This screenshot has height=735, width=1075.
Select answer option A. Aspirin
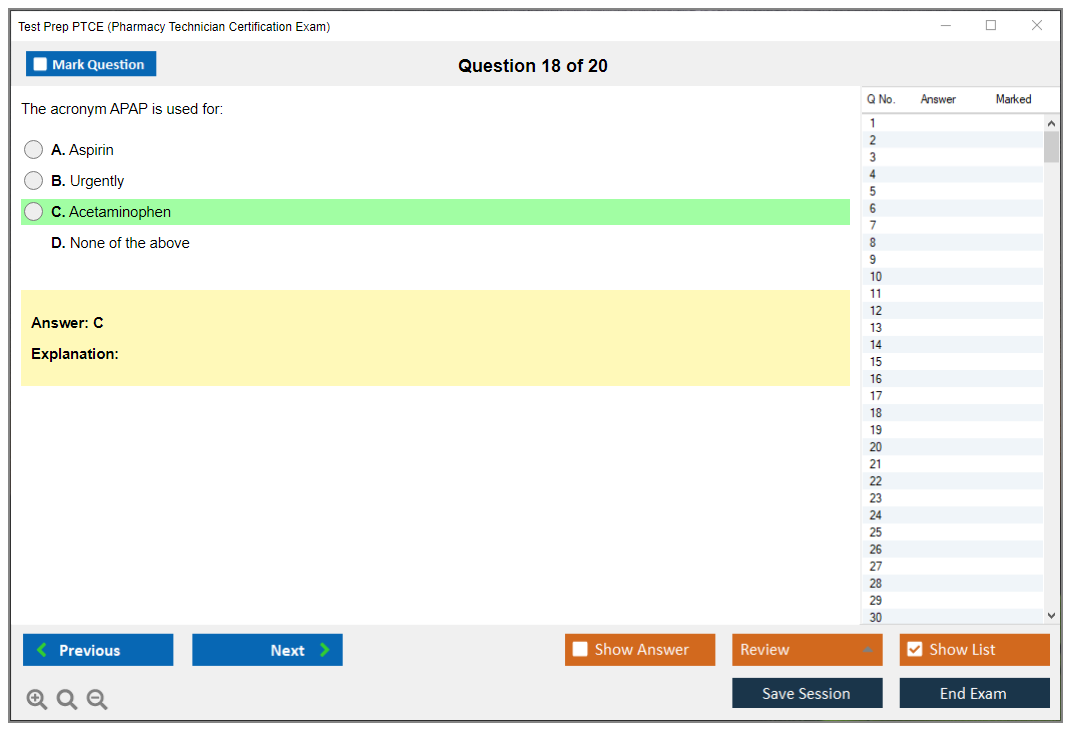(34, 150)
